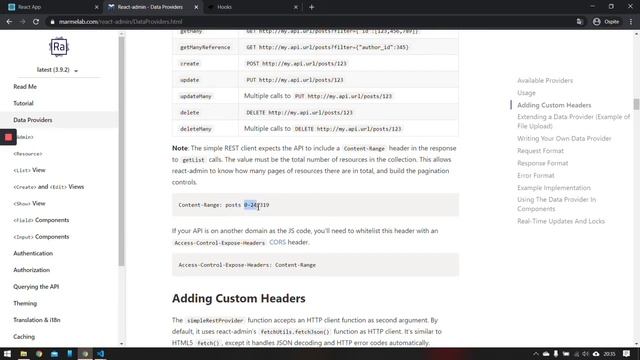
Task: Jump to Response Format section
Action: click(x=542, y=163)
